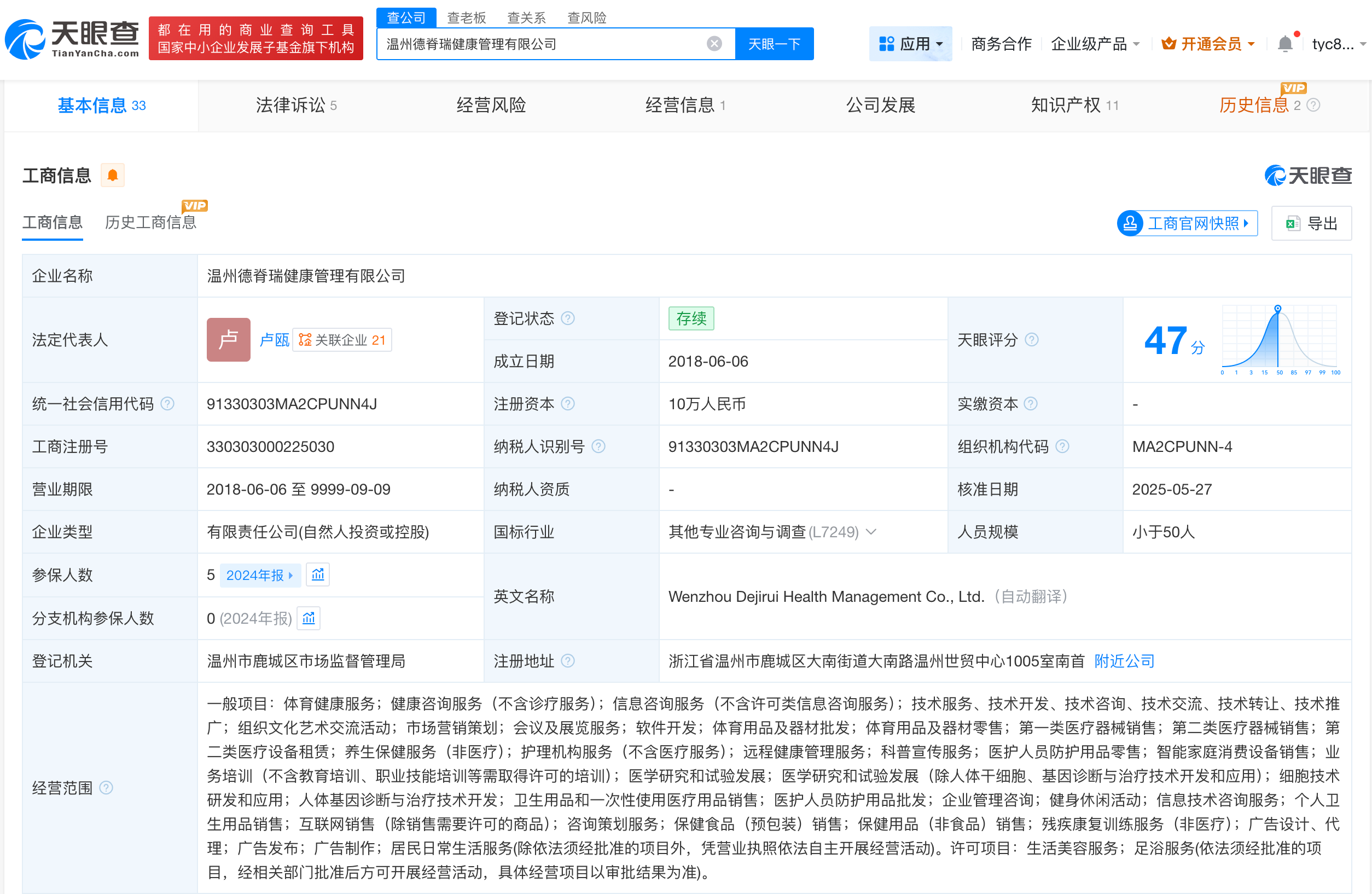
Task: Click the 卢 avatar of the legal representative
Action: 228,340
